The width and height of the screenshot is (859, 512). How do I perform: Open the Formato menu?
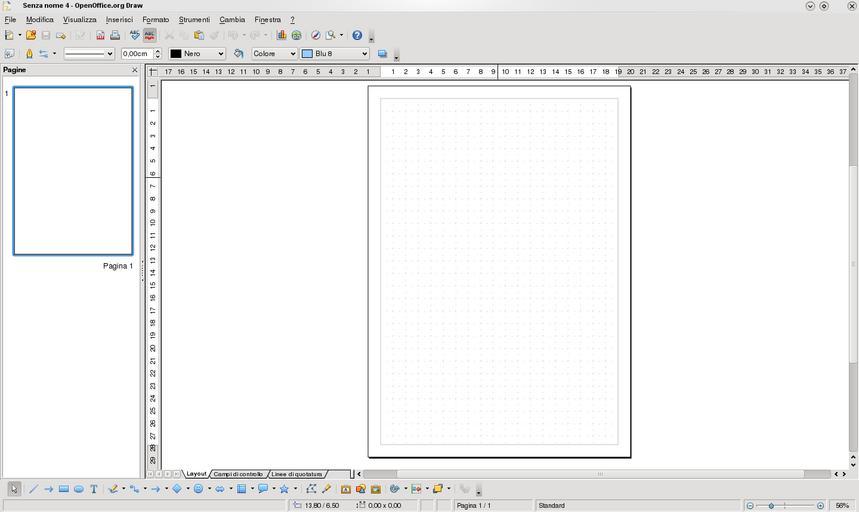point(155,19)
